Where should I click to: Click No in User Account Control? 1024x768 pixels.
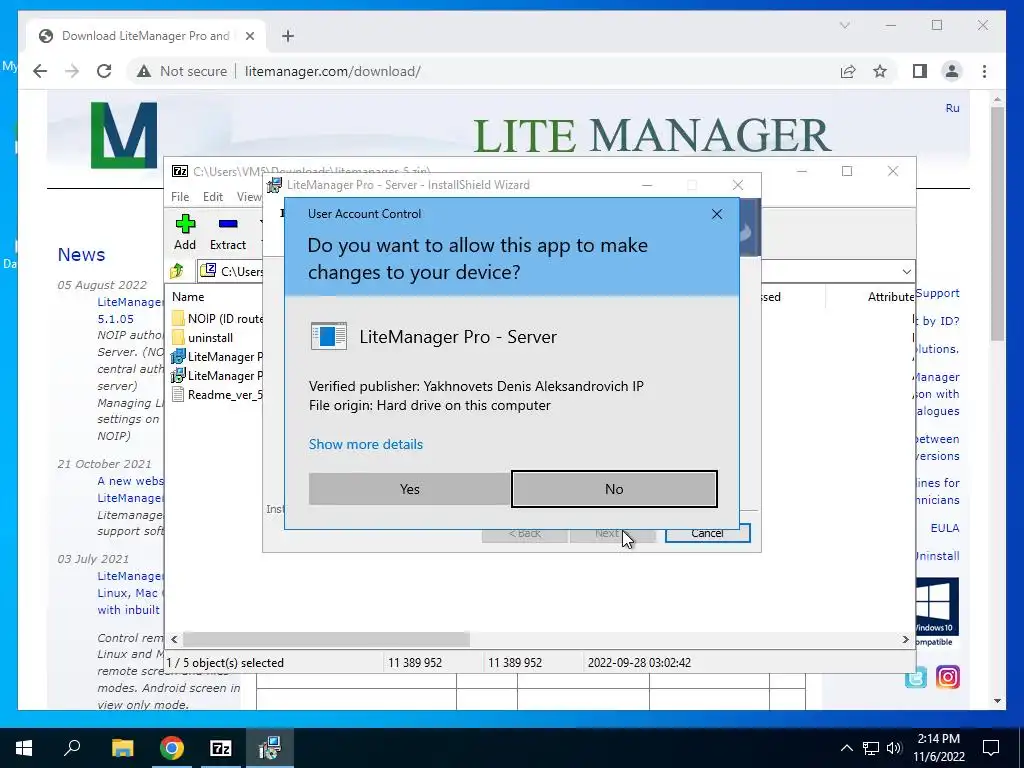click(614, 489)
